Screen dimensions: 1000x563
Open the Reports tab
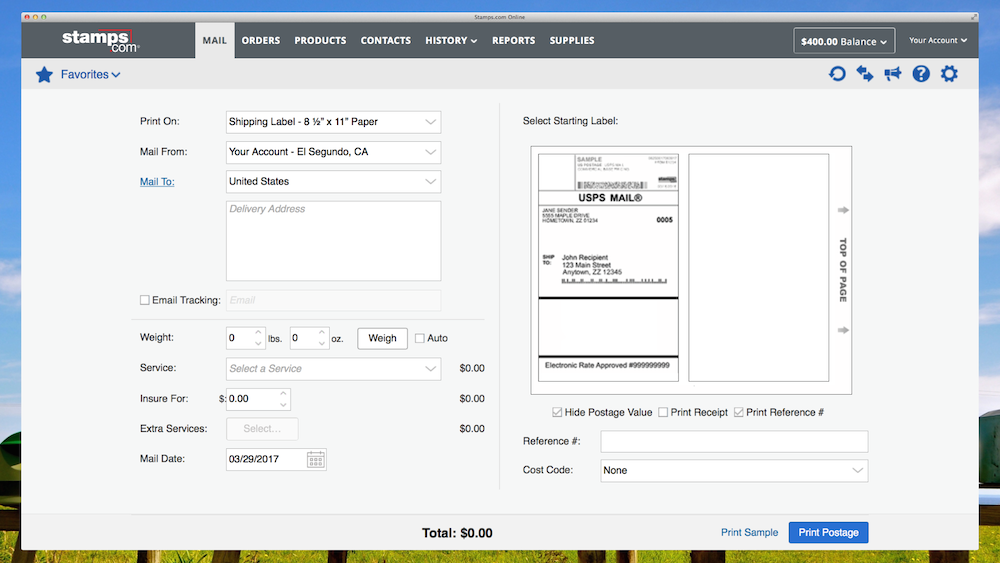513,40
